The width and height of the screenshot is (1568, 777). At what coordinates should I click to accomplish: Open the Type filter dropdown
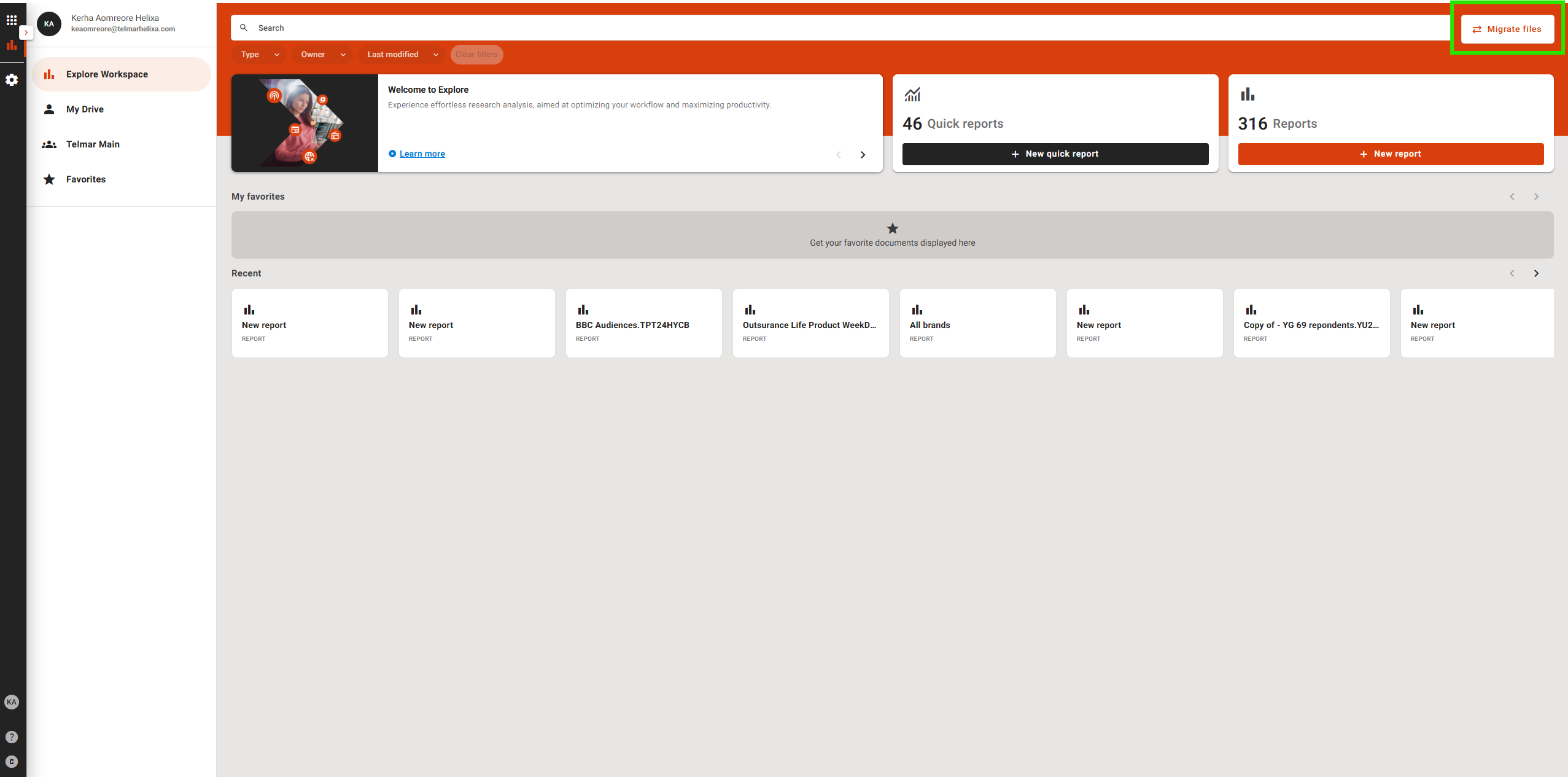tap(259, 55)
